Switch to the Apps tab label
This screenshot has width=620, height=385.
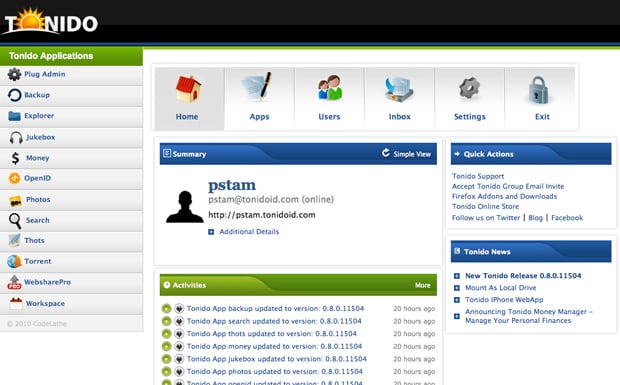259,117
